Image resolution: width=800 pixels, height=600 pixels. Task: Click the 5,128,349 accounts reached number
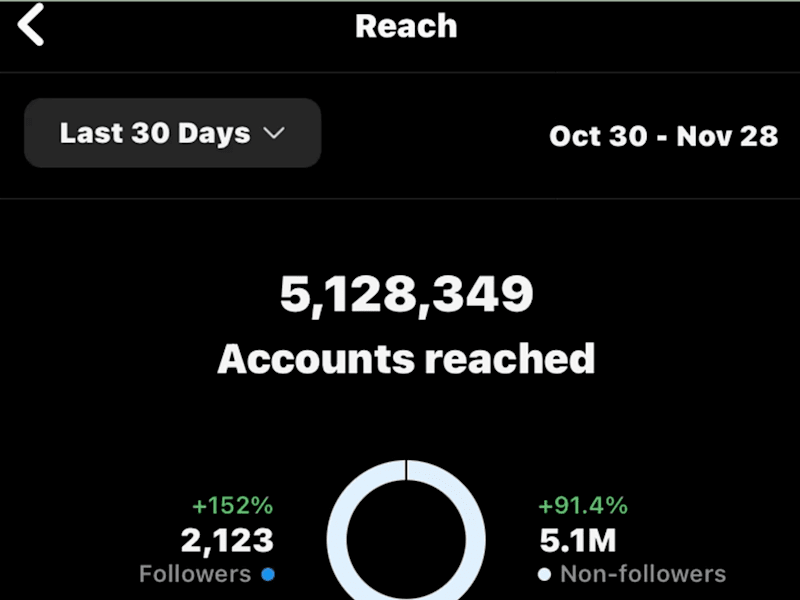point(407,294)
